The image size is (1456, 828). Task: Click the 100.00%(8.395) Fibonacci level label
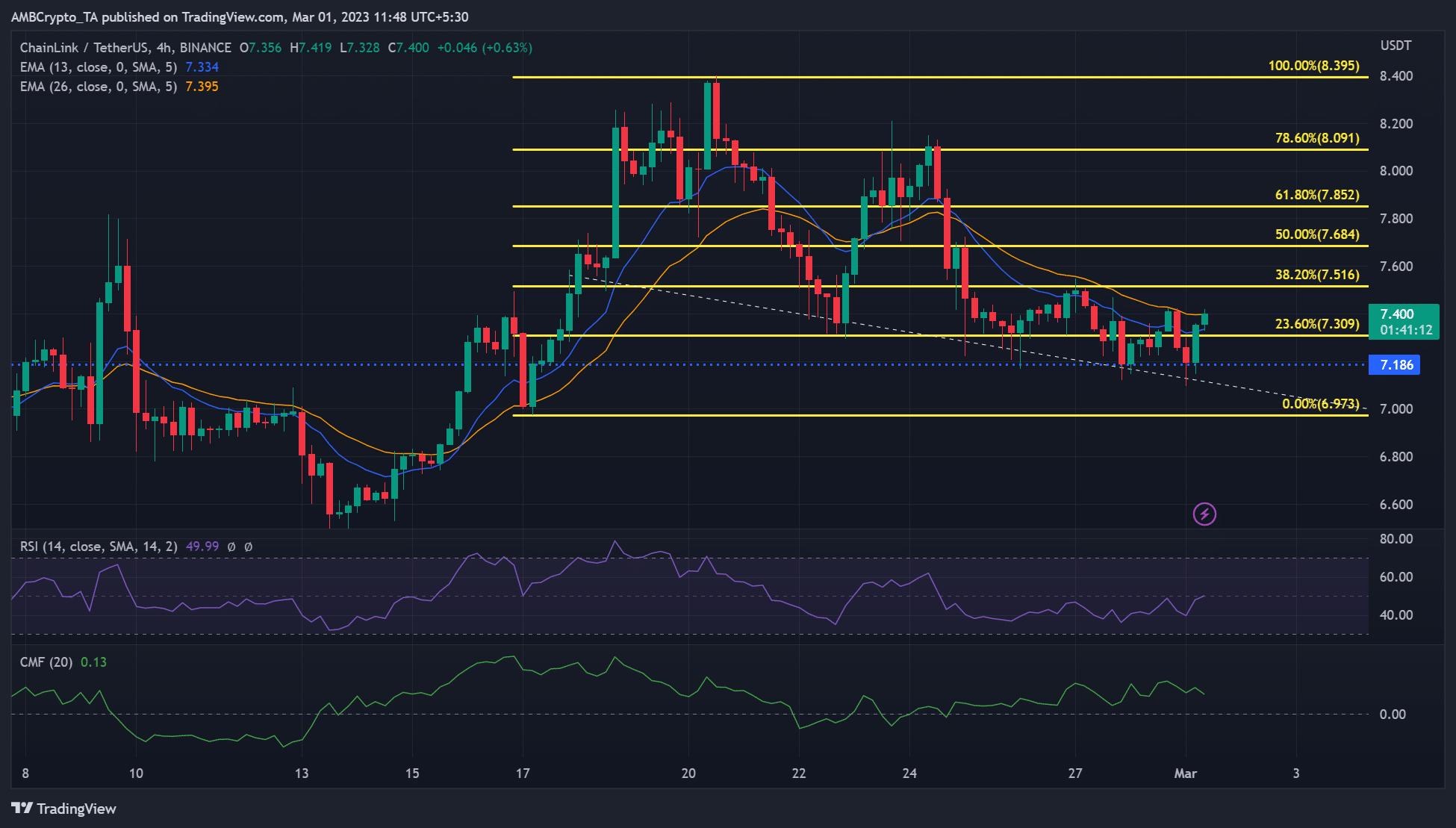point(1316,66)
